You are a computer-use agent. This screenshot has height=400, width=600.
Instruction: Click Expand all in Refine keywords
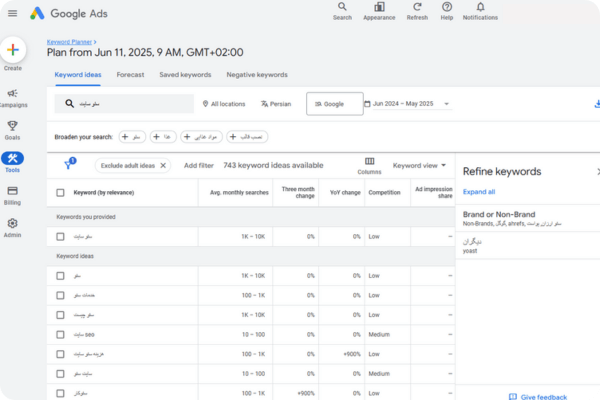(479, 192)
